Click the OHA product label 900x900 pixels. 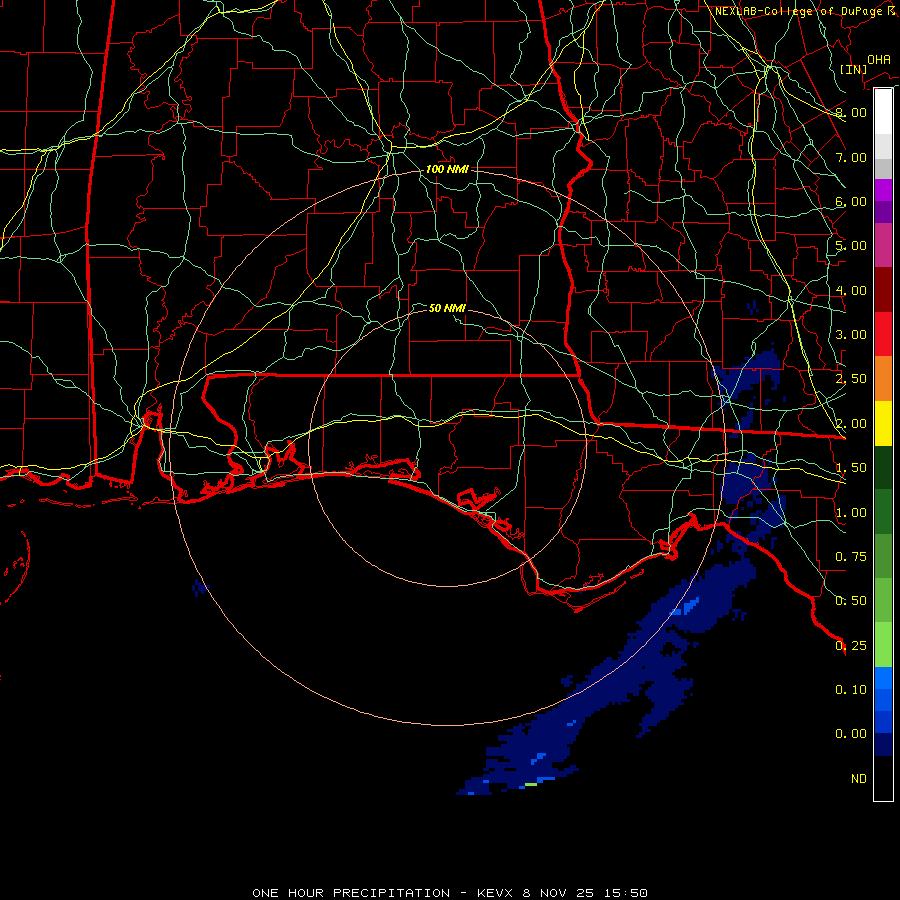point(879,59)
